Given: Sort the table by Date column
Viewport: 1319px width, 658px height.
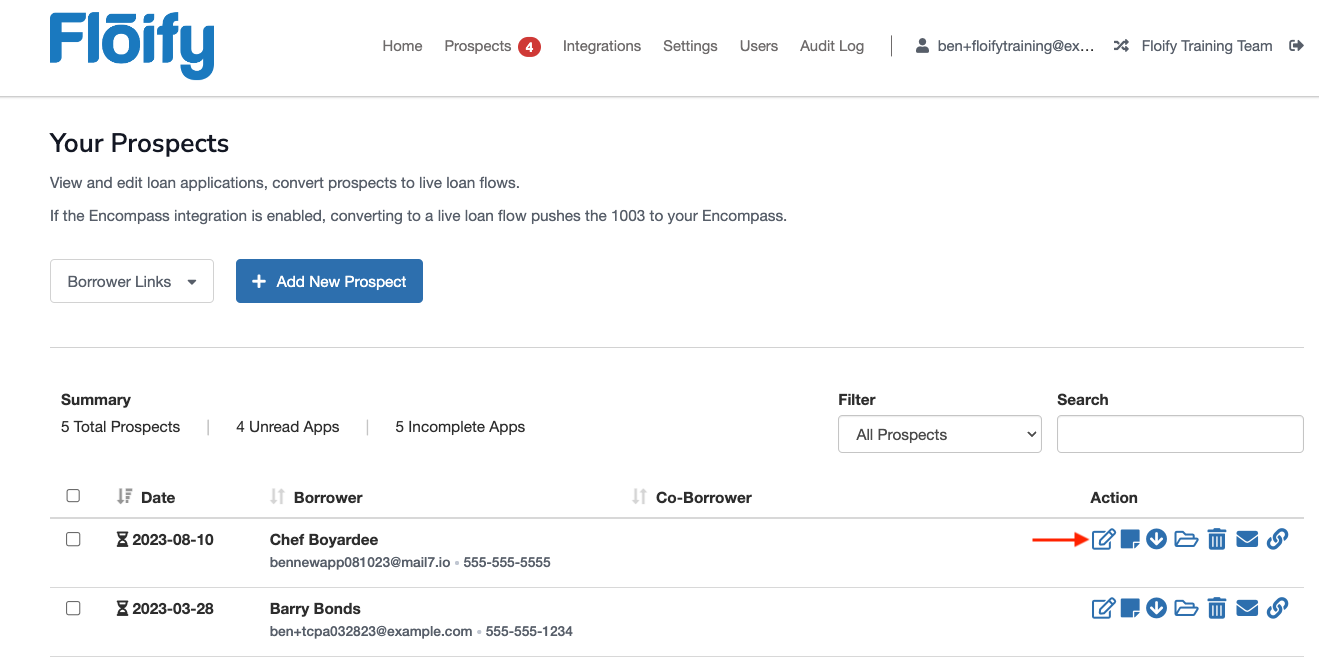Looking at the screenshot, I should 150,497.
